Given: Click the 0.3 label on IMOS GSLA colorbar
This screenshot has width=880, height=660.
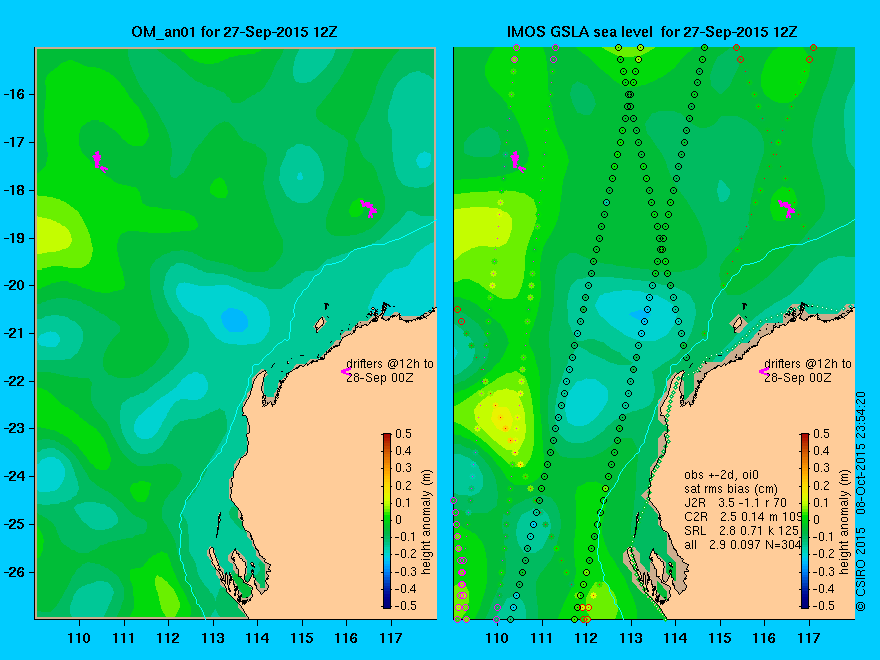Looking at the screenshot, I should pos(822,468).
